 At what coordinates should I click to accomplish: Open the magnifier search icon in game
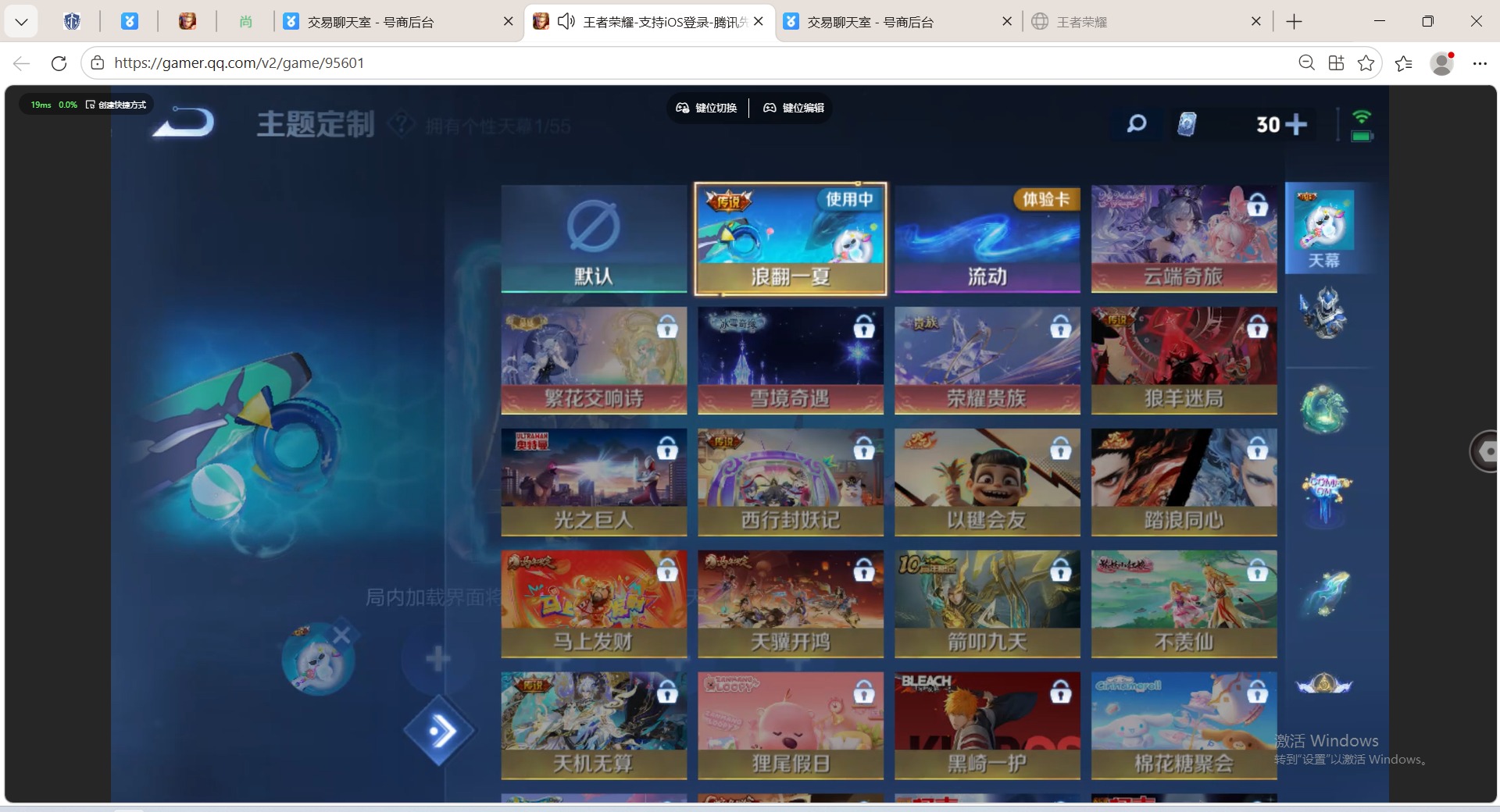tap(1137, 123)
